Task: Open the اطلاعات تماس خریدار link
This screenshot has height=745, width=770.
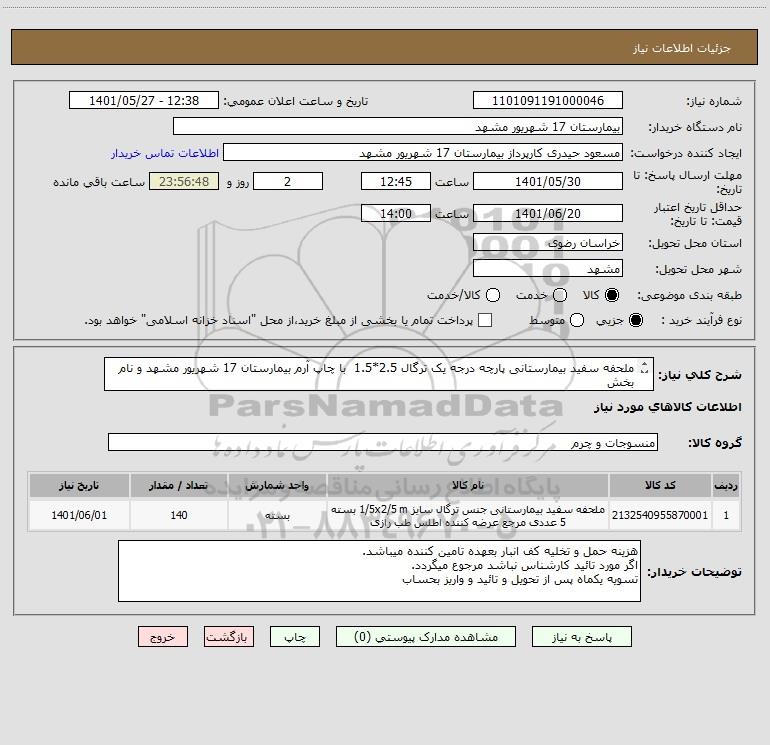Action: tap(165, 153)
